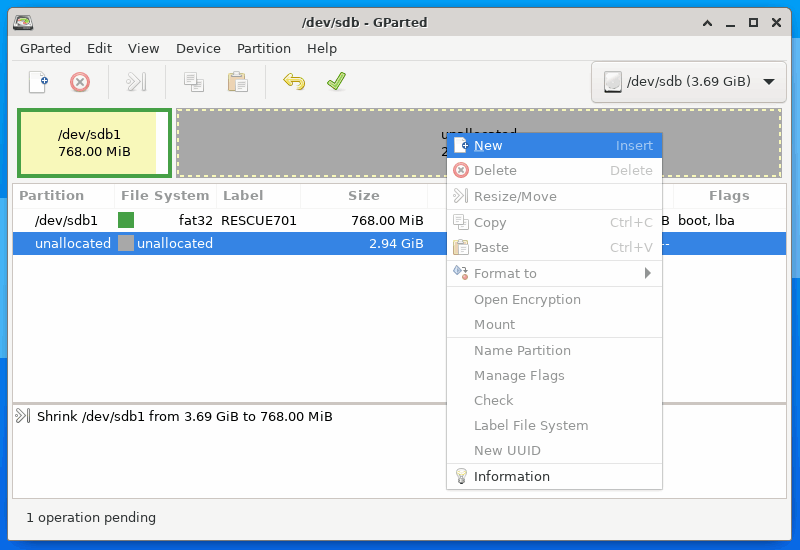Choose Manage Flags in context menu

pos(554,376)
